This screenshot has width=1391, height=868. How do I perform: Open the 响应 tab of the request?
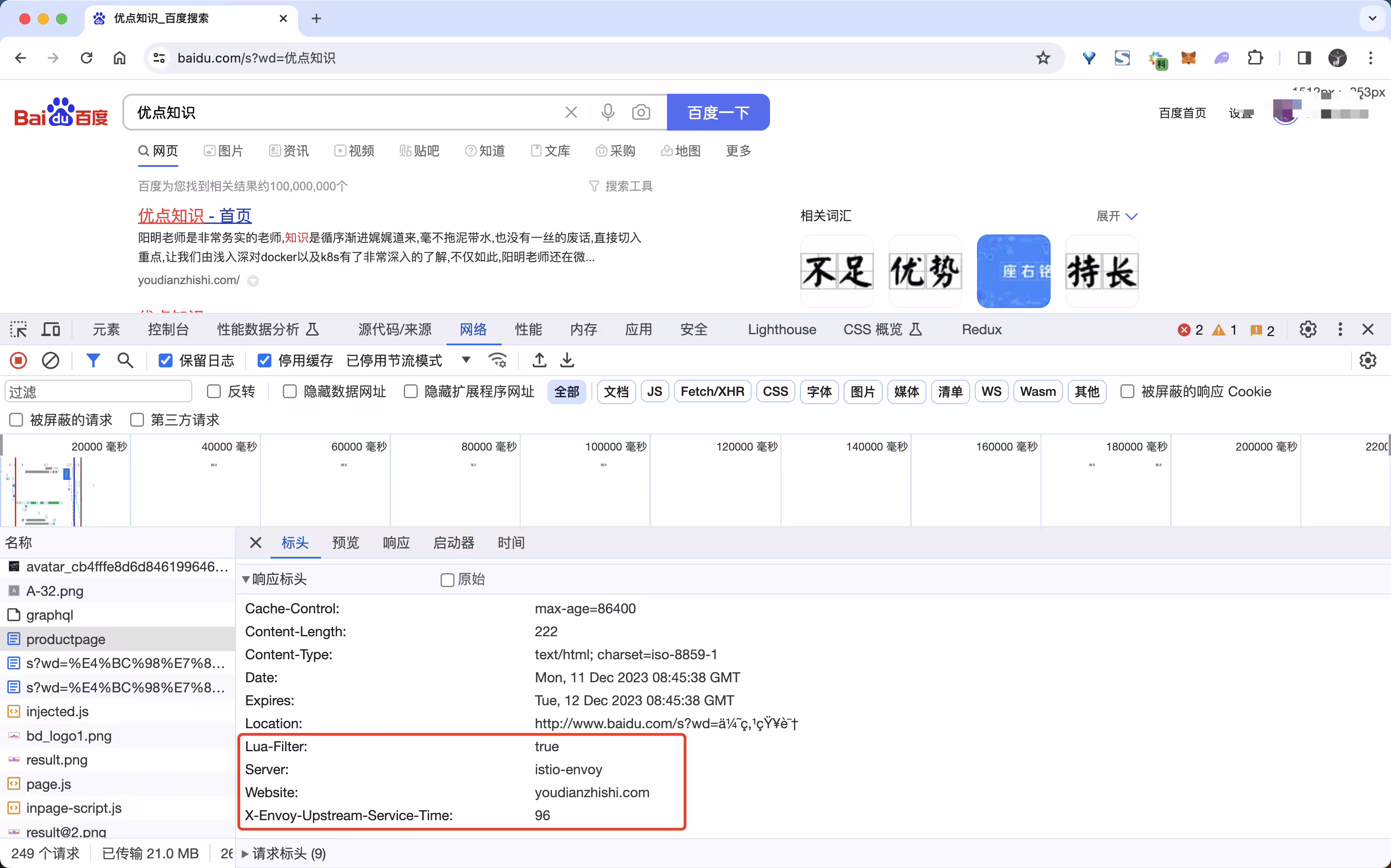(397, 543)
